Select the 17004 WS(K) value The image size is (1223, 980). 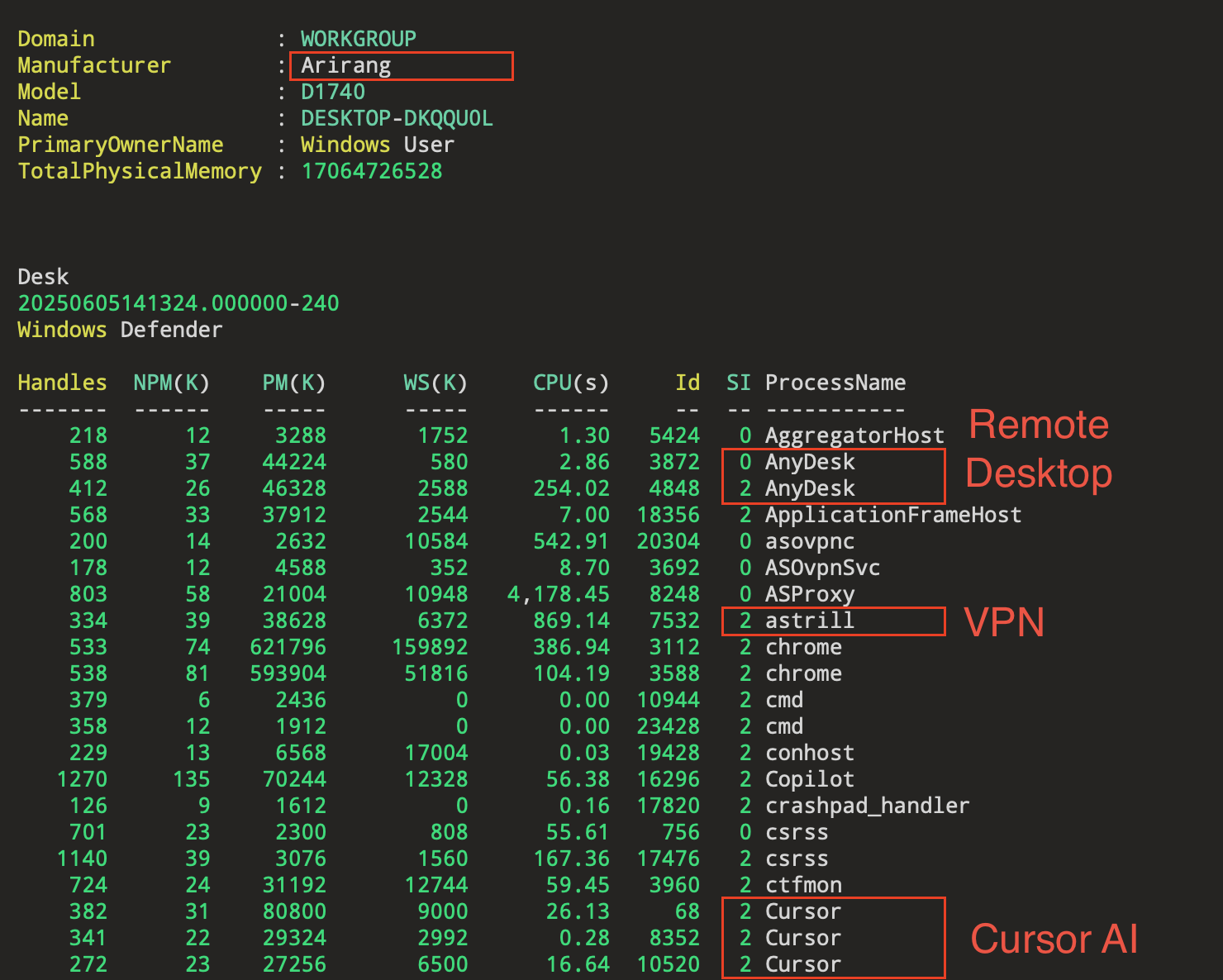(435, 753)
